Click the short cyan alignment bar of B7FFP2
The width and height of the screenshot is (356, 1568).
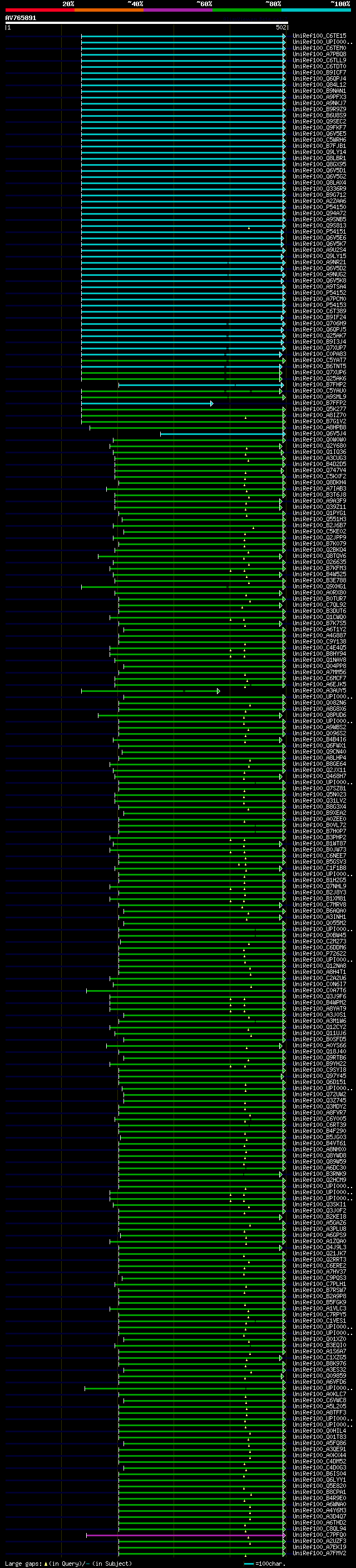[147, 404]
